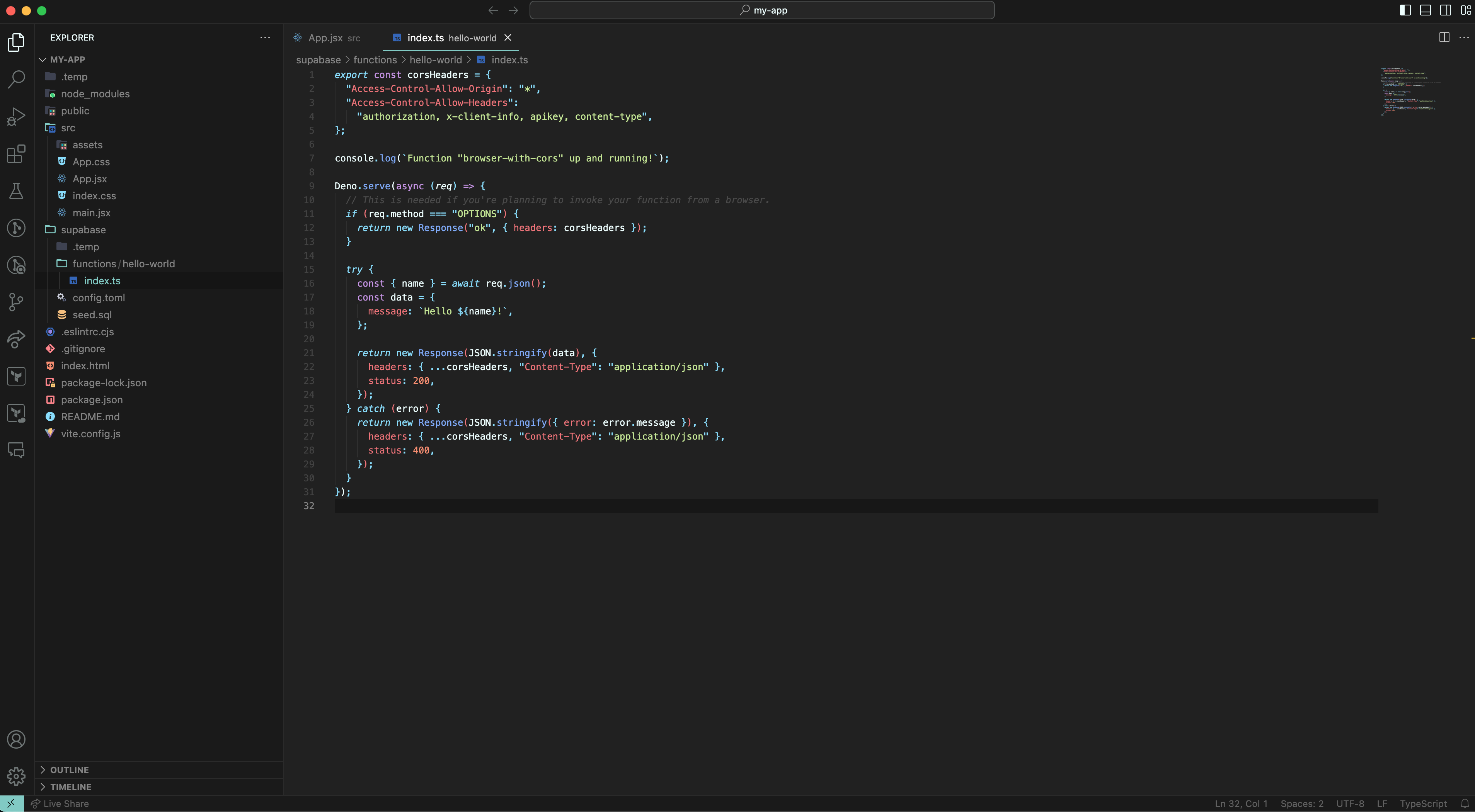
Task: Open package.json in the explorer
Action: coord(159,400)
